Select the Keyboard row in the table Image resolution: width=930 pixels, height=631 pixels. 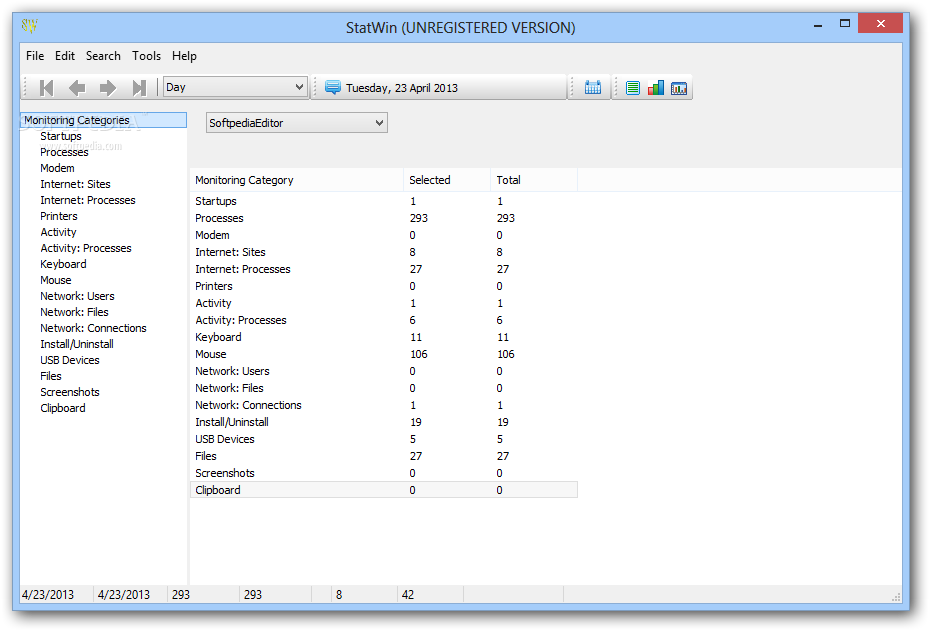click(x=384, y=337)
